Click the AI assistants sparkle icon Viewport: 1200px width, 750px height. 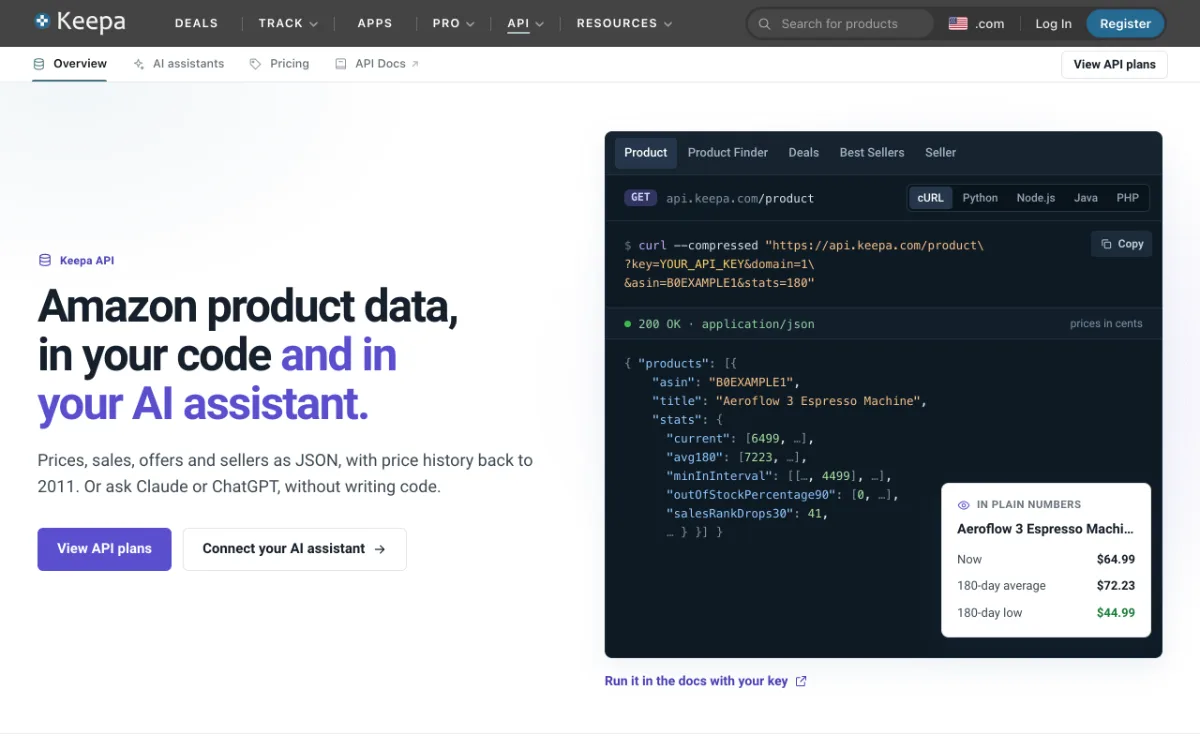click(x=138, y=64)
